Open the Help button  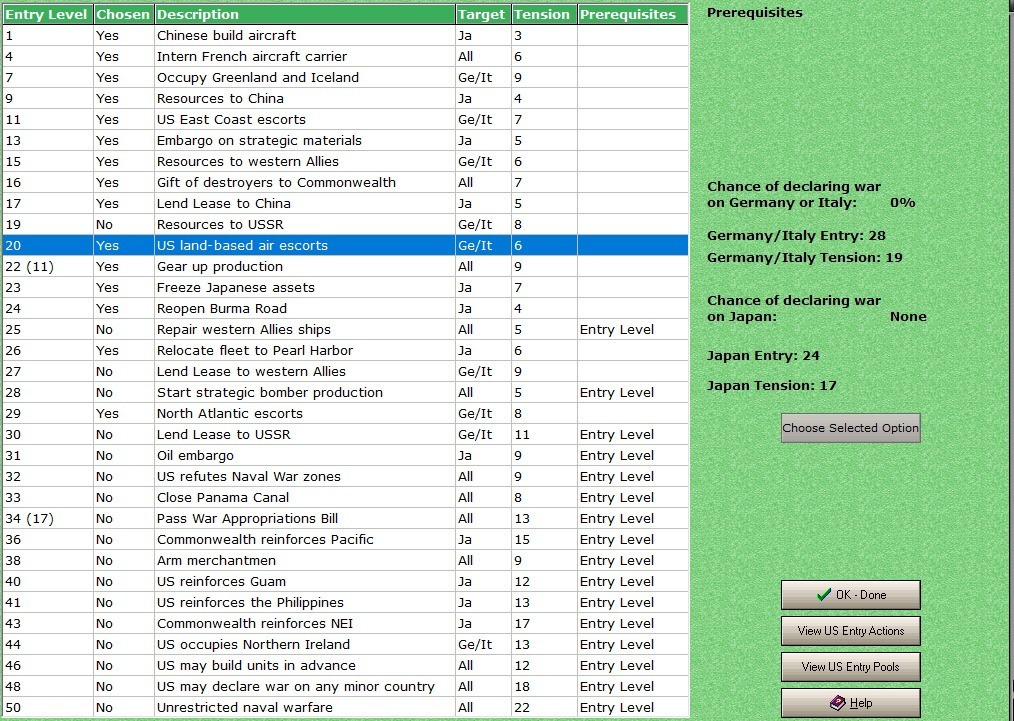tap(850, 703)
